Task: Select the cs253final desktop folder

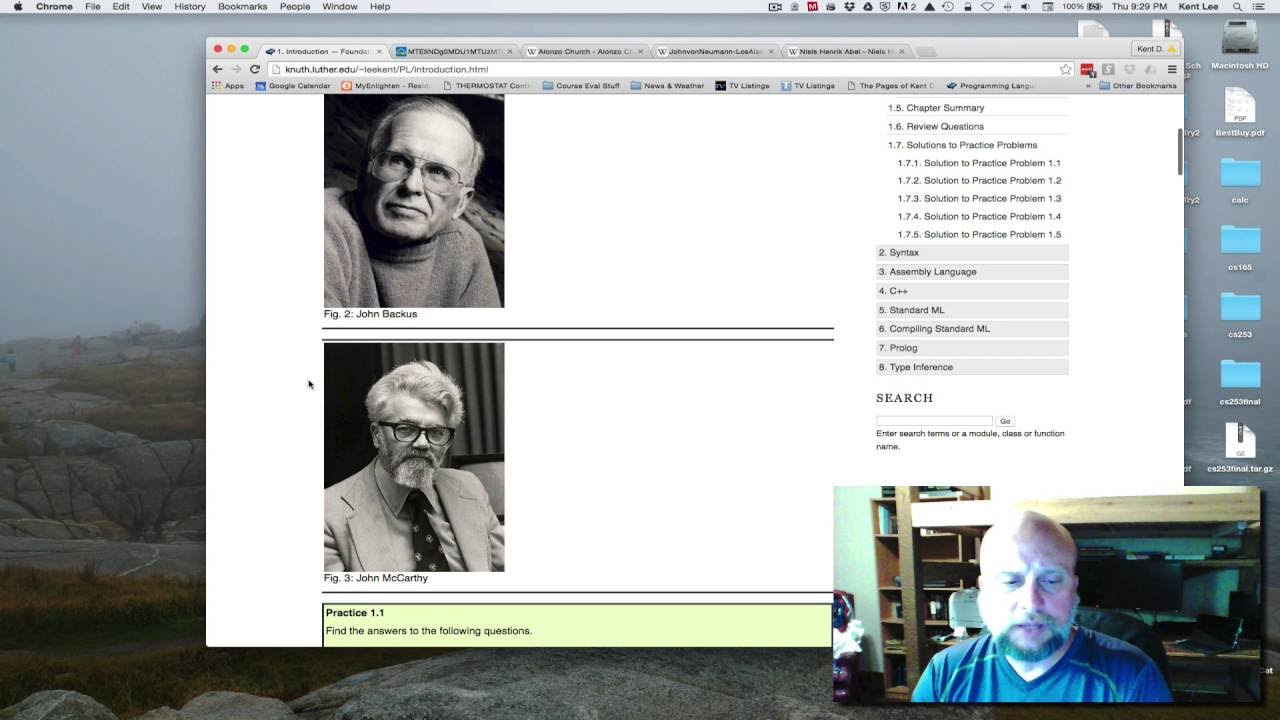Action: click(1240, 381)
